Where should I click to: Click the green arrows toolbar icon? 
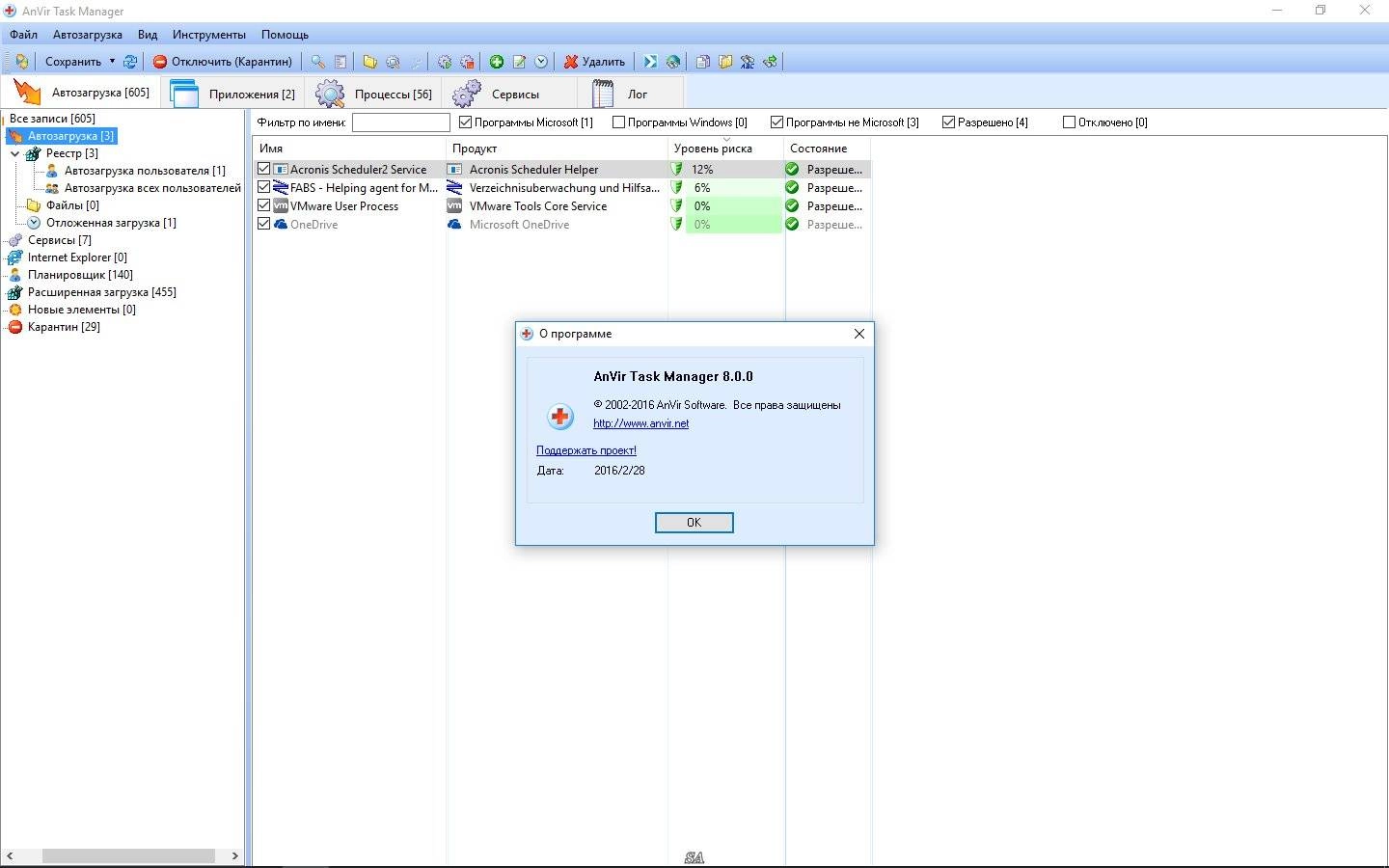(x=770, y=62)
